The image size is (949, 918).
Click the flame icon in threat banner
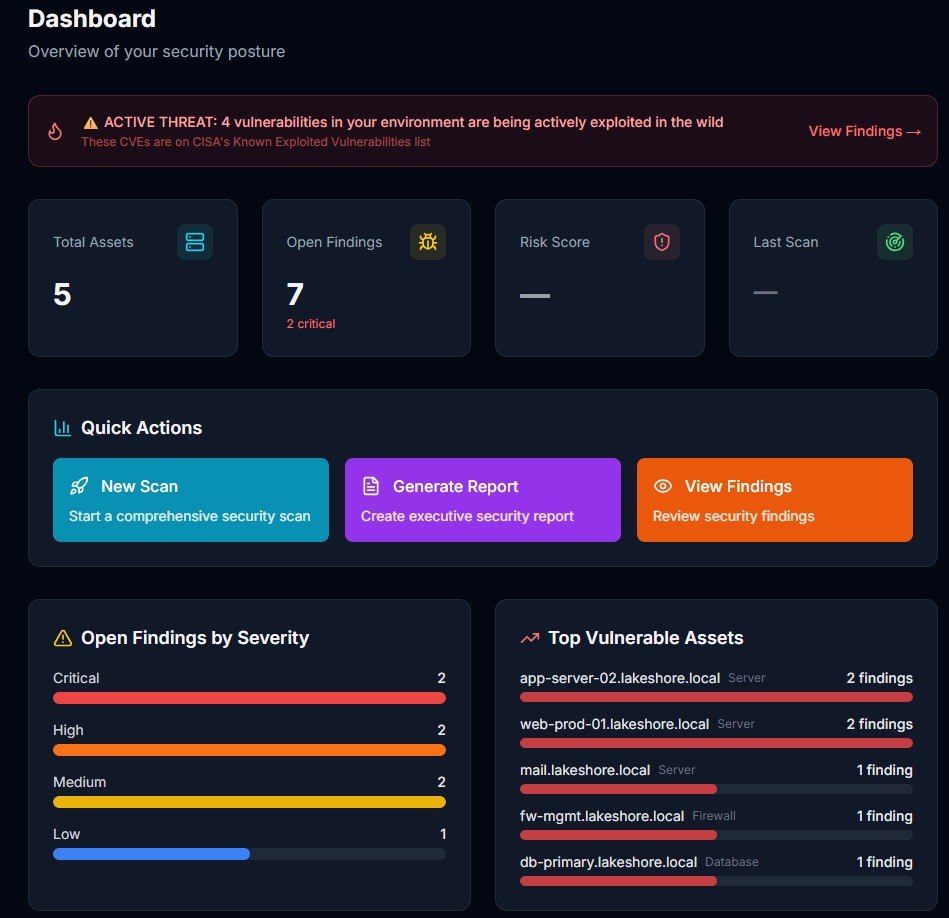[55, 131]
